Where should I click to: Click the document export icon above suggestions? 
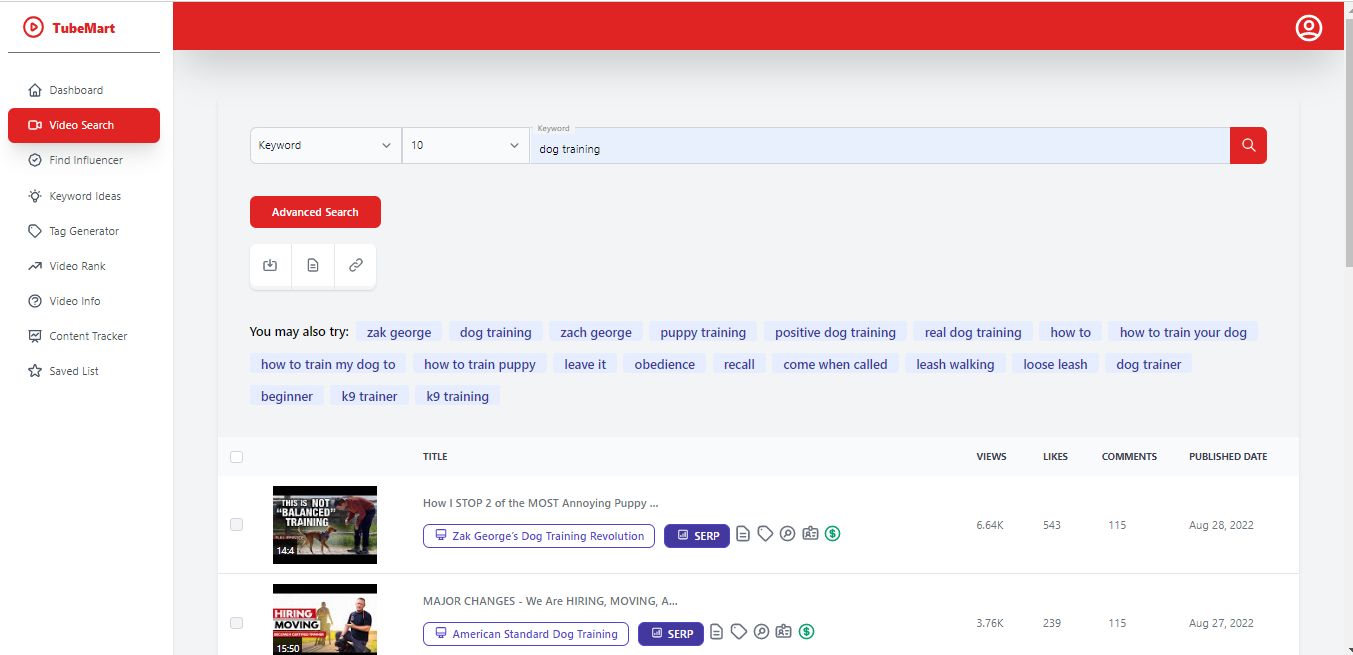pos(313,266)
